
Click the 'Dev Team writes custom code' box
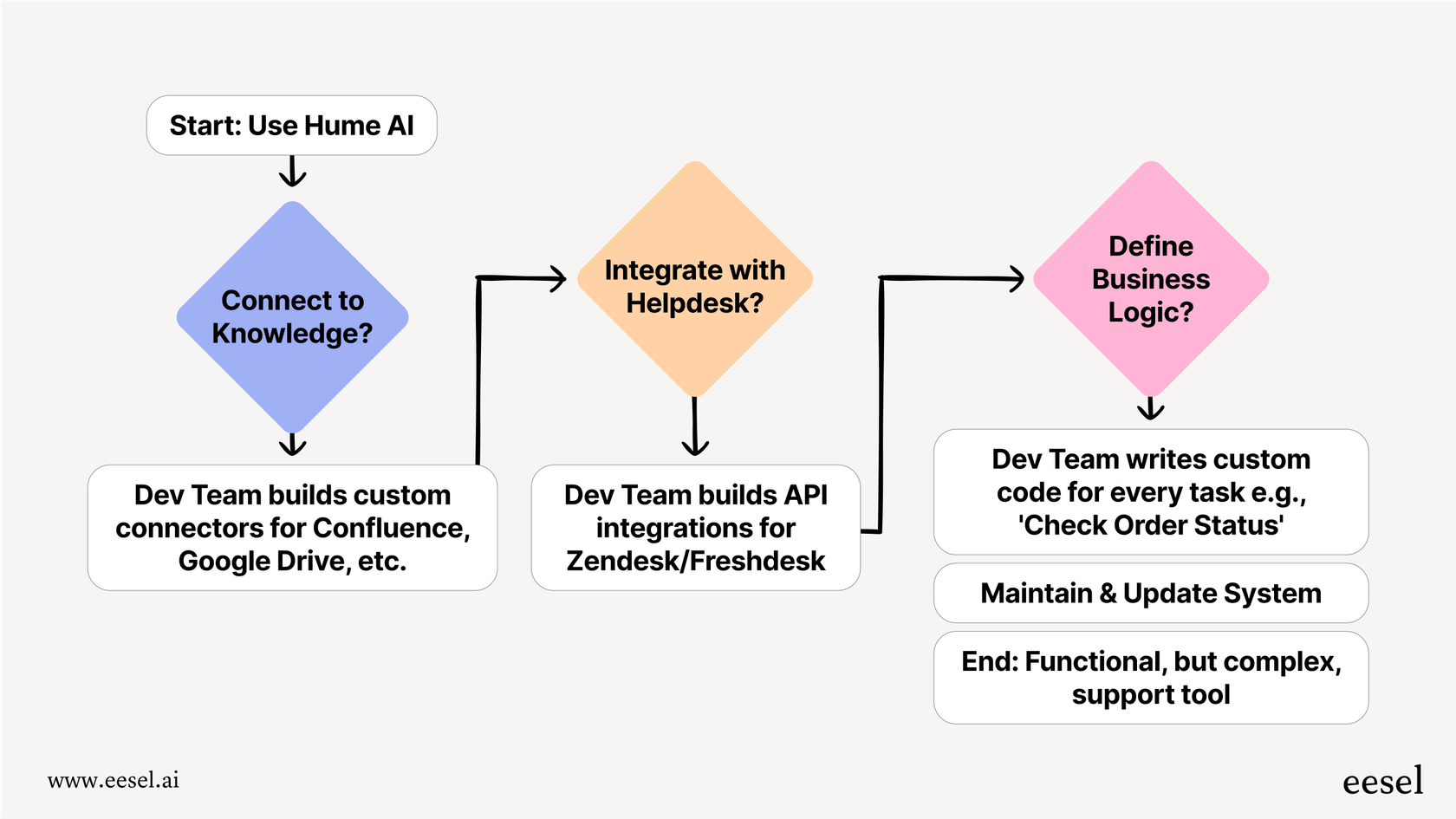click(1150, 491)
